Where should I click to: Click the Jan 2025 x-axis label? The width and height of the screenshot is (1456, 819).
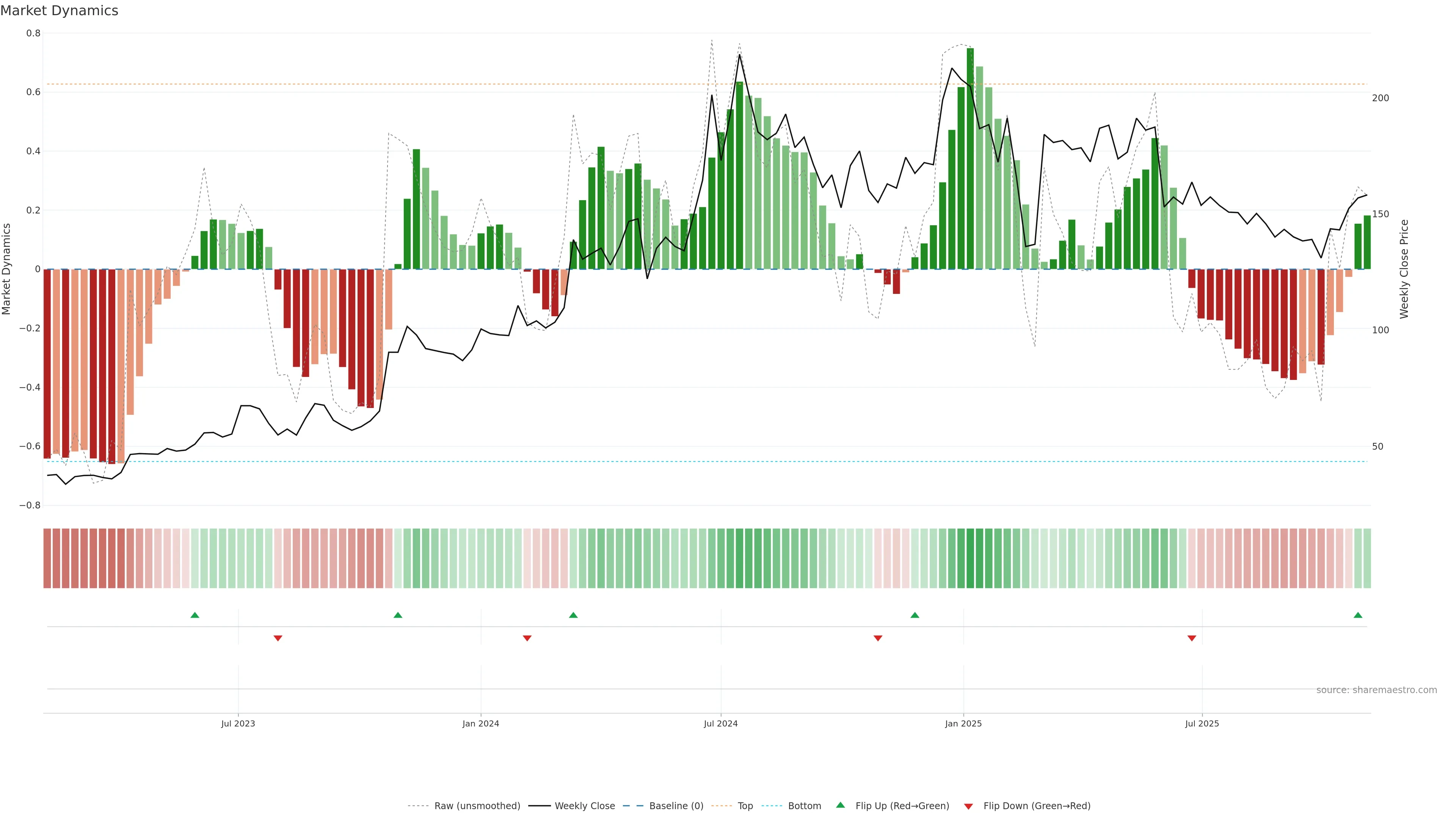click(x=963, y=723)
